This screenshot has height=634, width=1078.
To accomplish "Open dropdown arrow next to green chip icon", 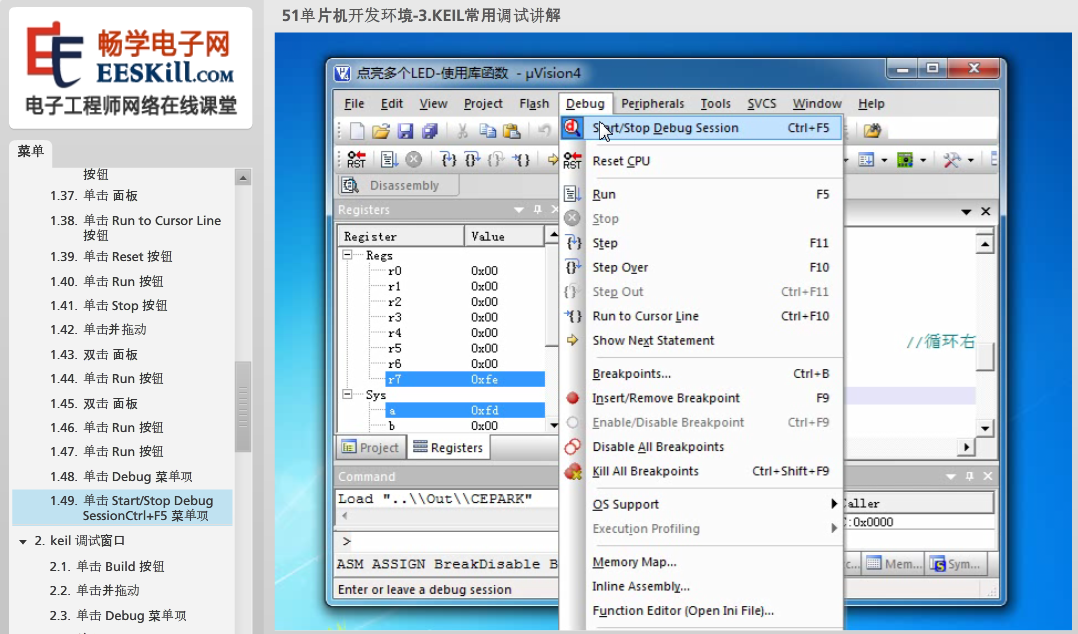I will click(923, 160).
